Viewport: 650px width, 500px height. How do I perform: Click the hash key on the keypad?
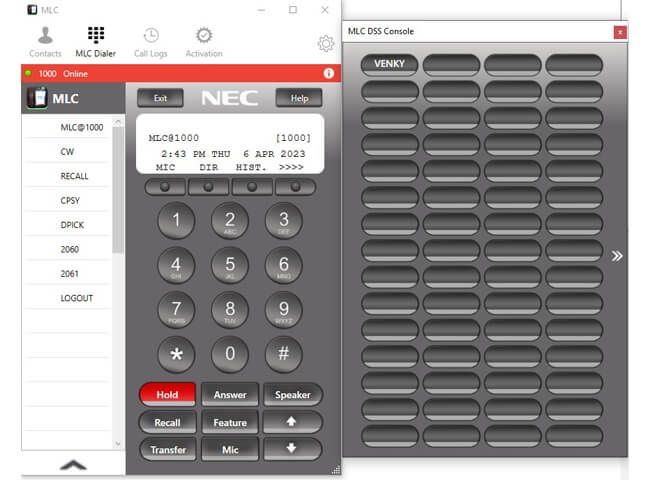pyautogui.click(x=284, y=354)
